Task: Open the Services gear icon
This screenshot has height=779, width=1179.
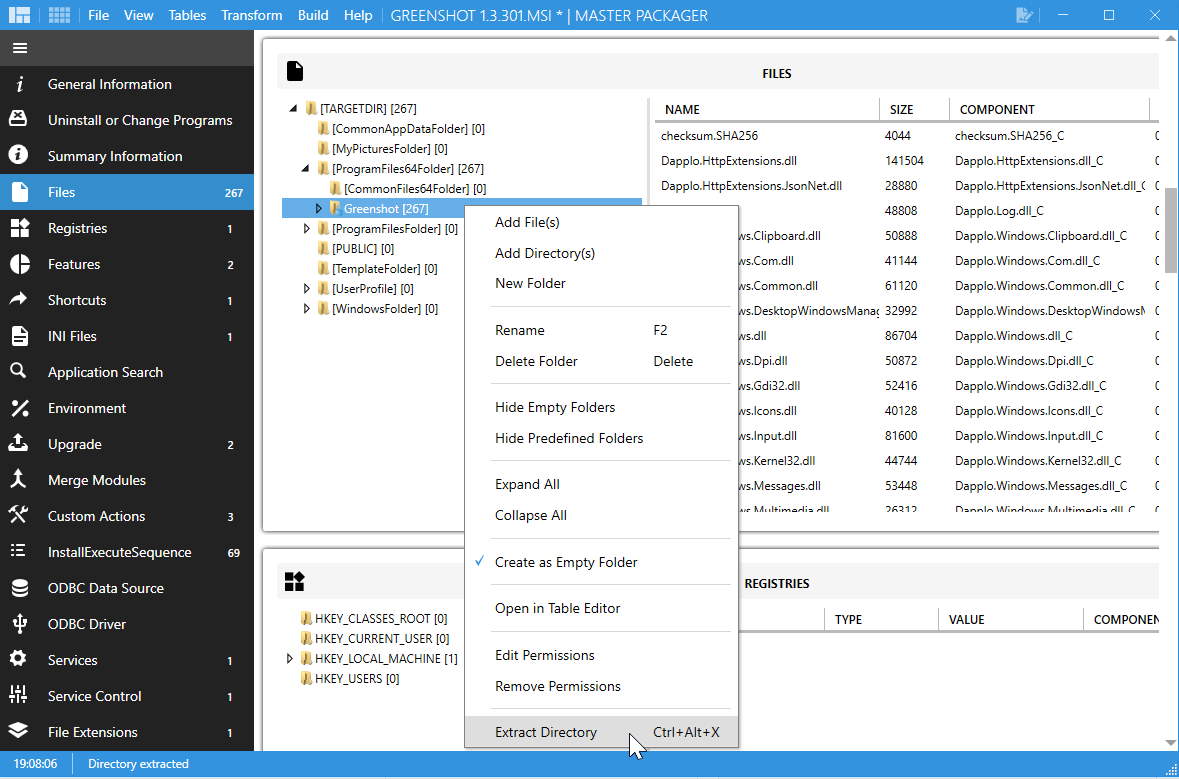Action: pyautogui.click(x=18, y=660)
